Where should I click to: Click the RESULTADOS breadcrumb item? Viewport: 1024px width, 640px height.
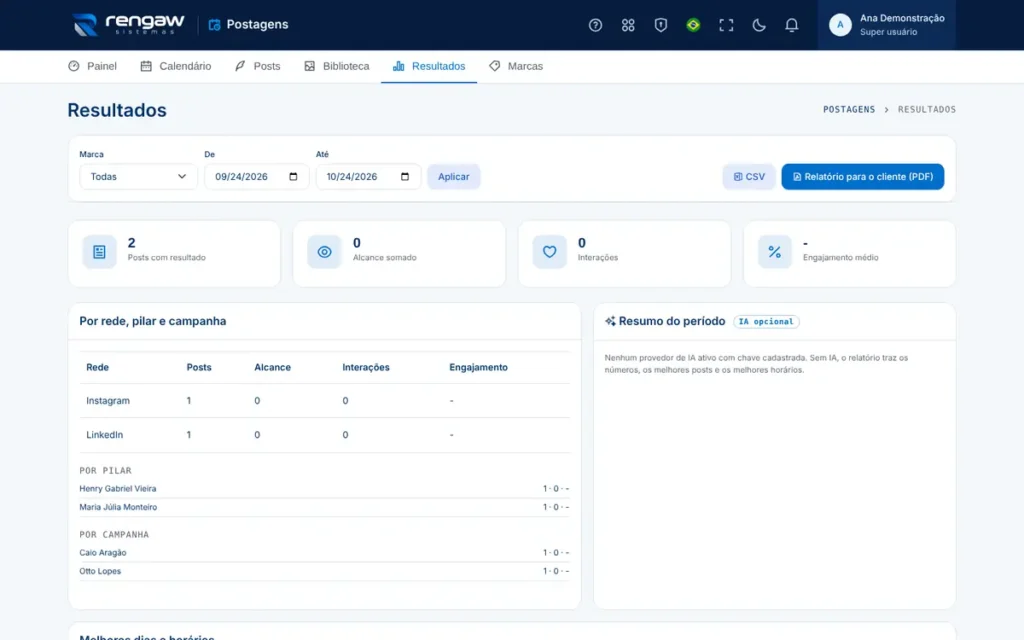point(927,110)
